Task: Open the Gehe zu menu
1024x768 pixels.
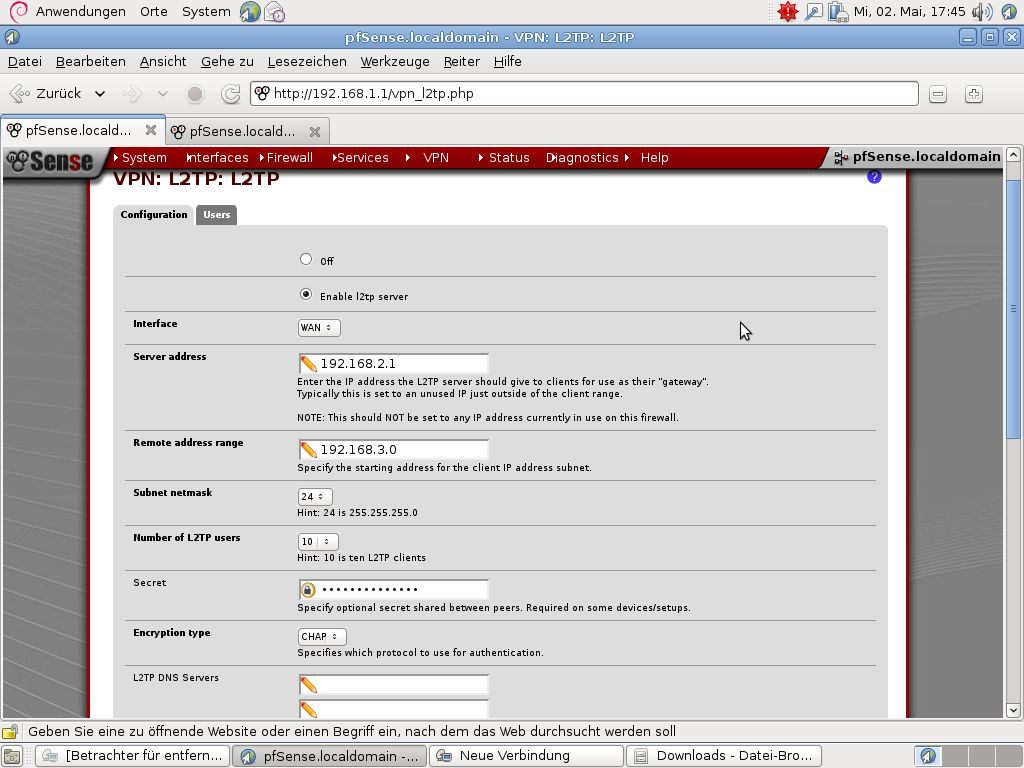Action: click(227, 61)
